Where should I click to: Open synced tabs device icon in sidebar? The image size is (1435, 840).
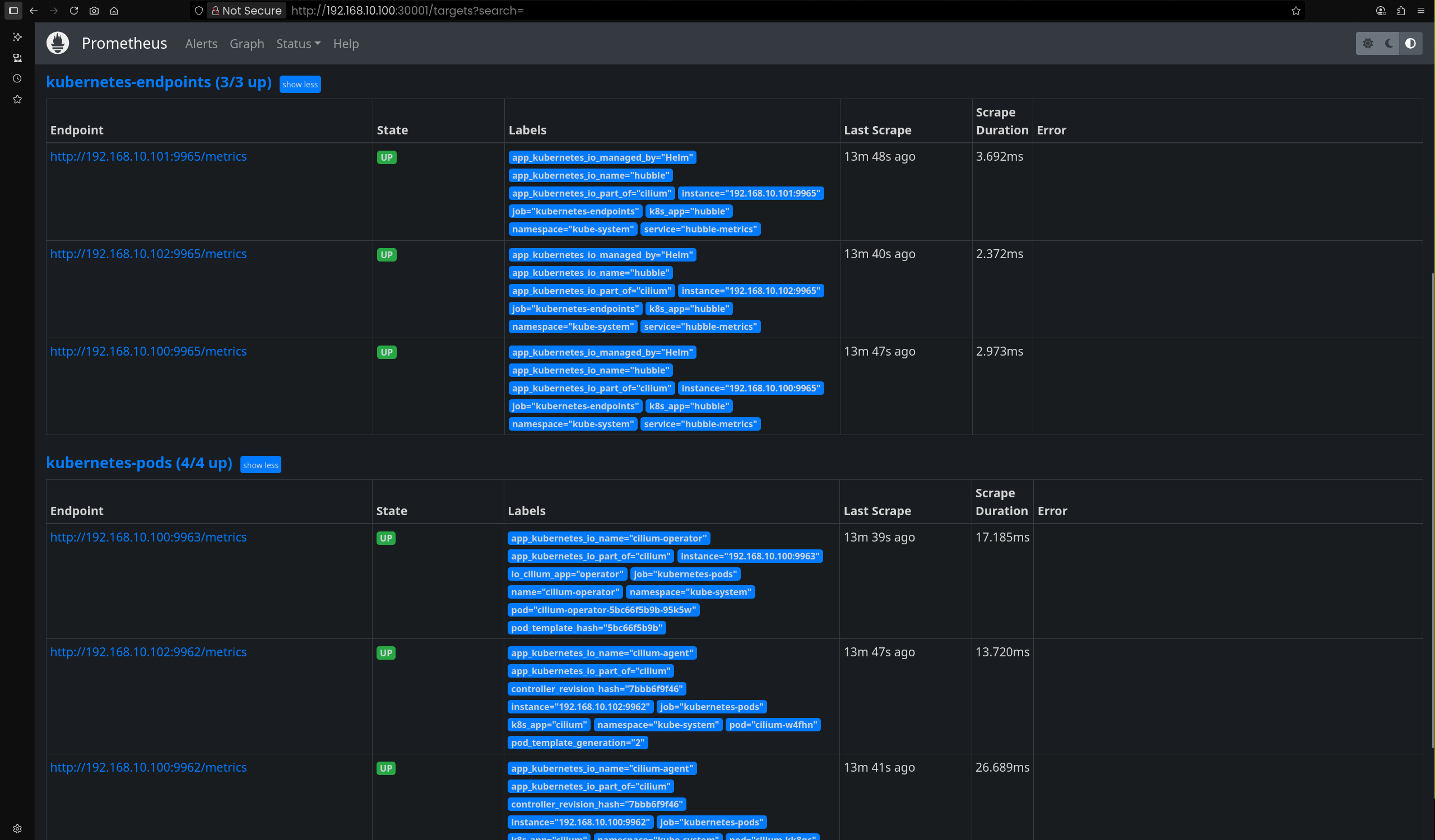(x=17, y=58)
